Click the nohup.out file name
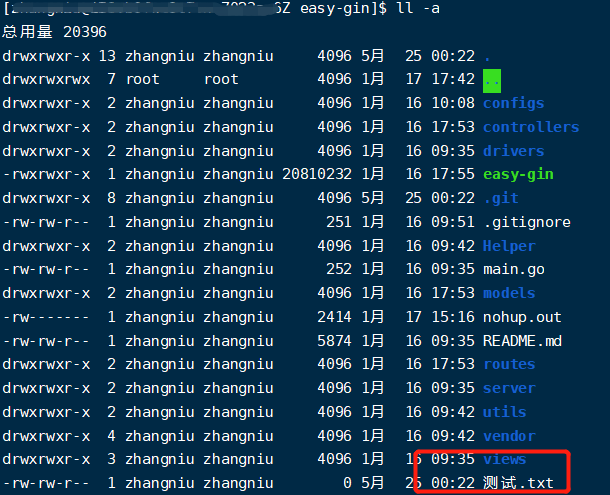 (522, 317)
